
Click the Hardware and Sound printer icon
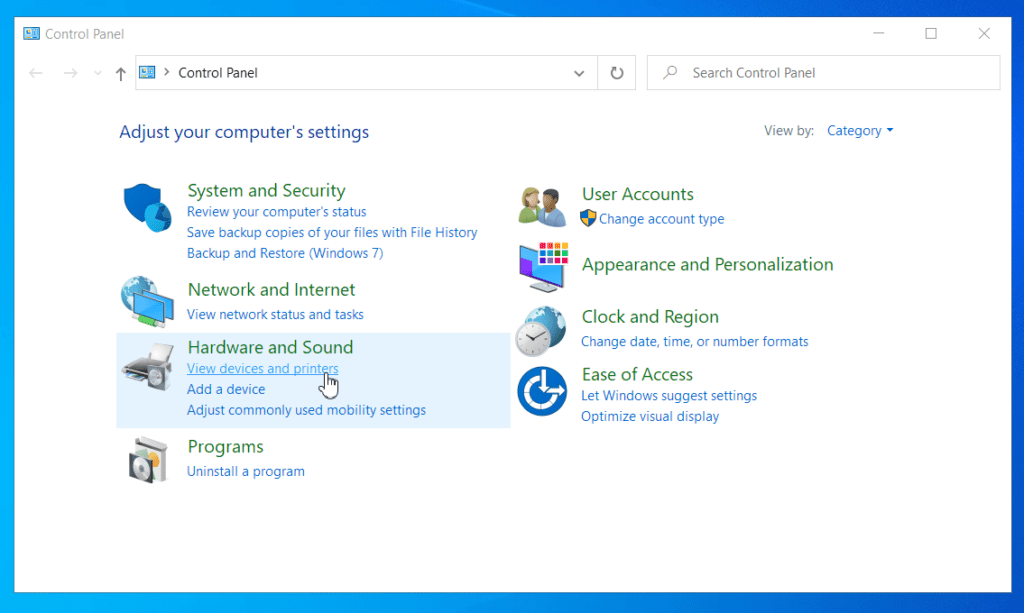tap(148, 368)
